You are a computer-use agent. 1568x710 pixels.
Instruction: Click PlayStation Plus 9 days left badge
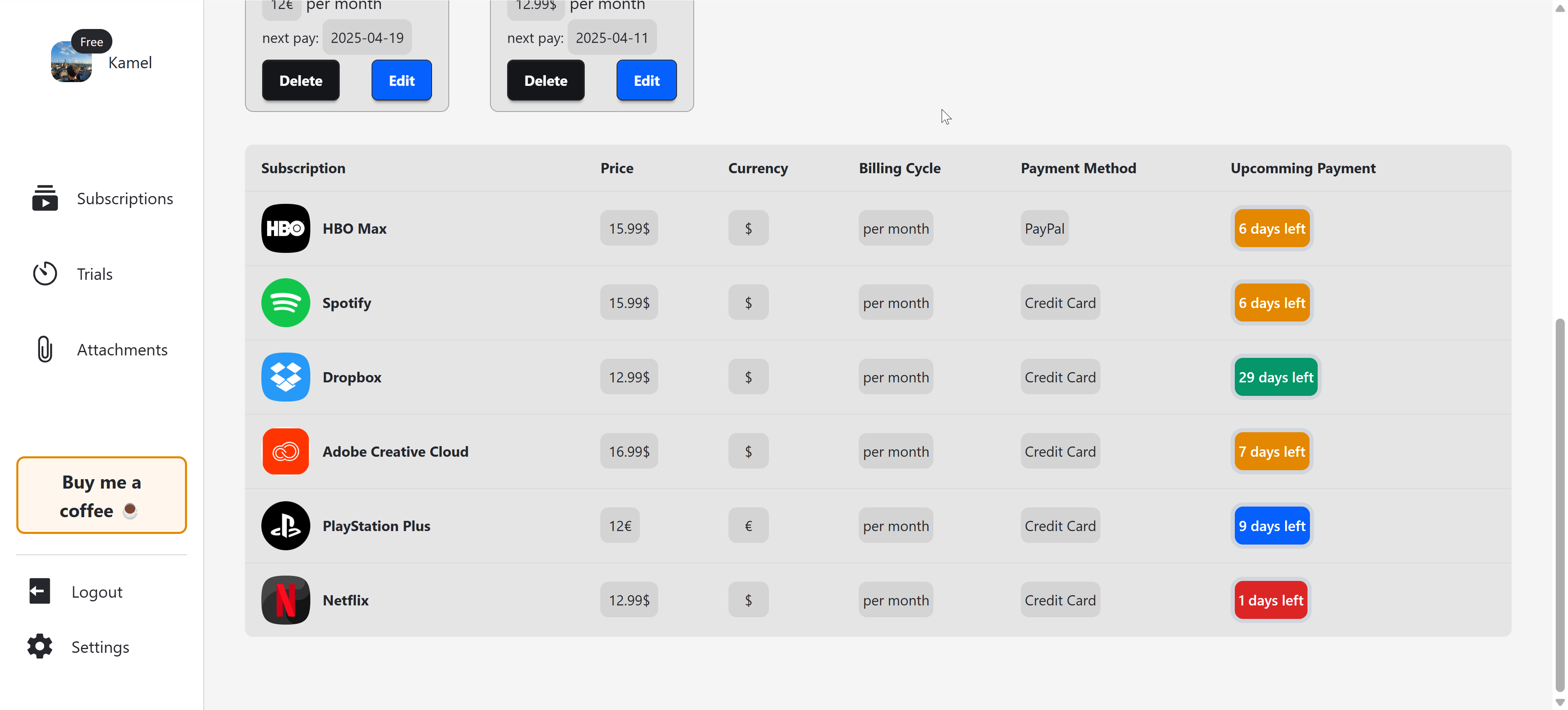click(x=1272, y=525)
